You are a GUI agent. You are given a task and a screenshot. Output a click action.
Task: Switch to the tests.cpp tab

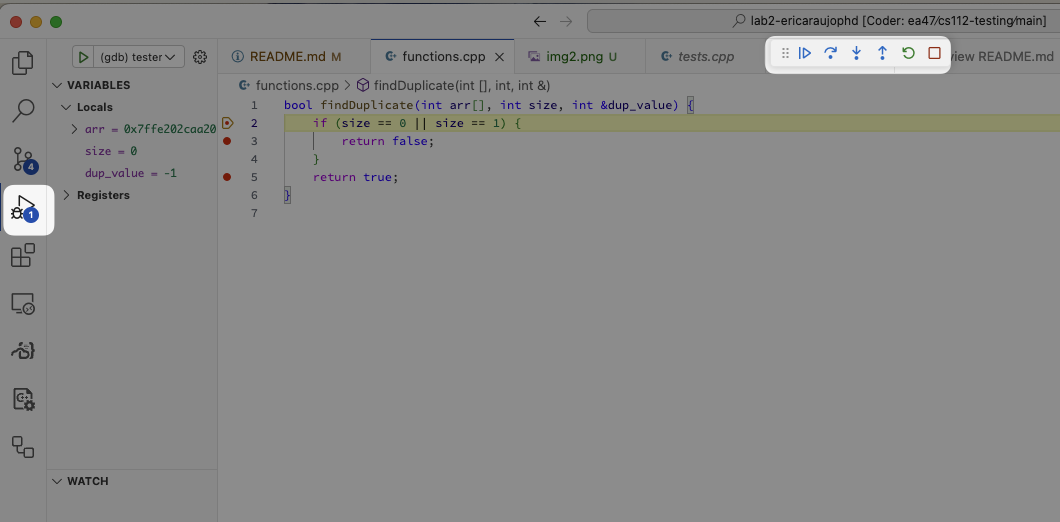tap(705, 57)
